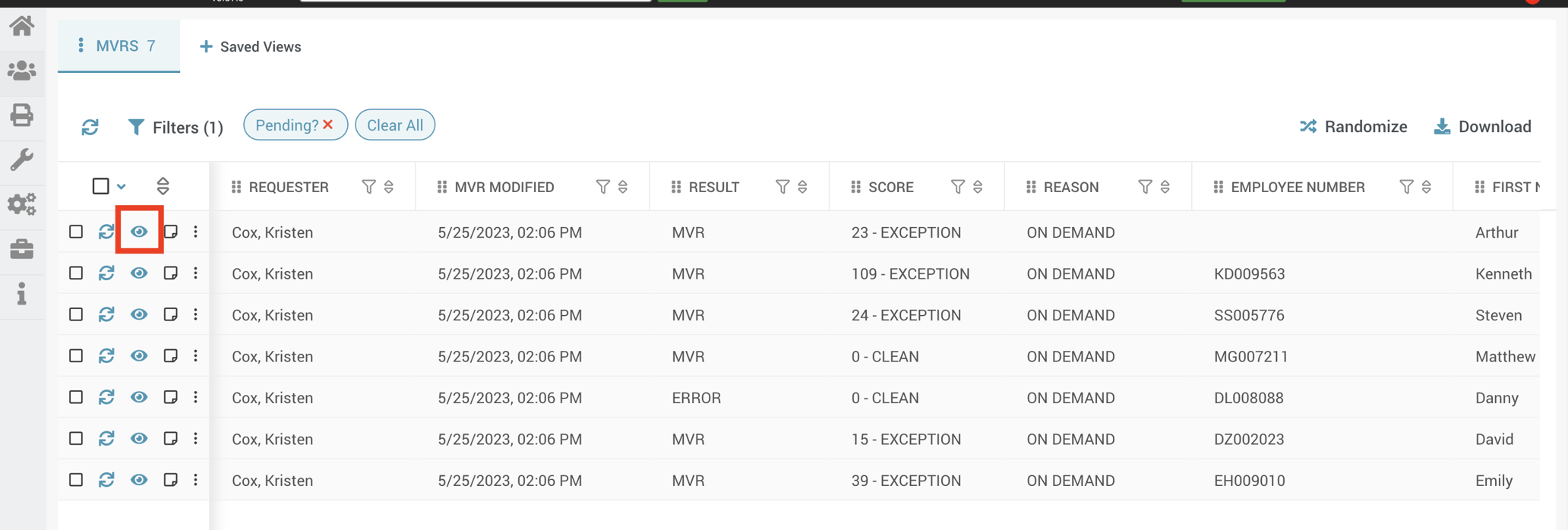Open the users group sidebar icon
The width and height of the screenshot is (1568, 530).
(22, 71)
